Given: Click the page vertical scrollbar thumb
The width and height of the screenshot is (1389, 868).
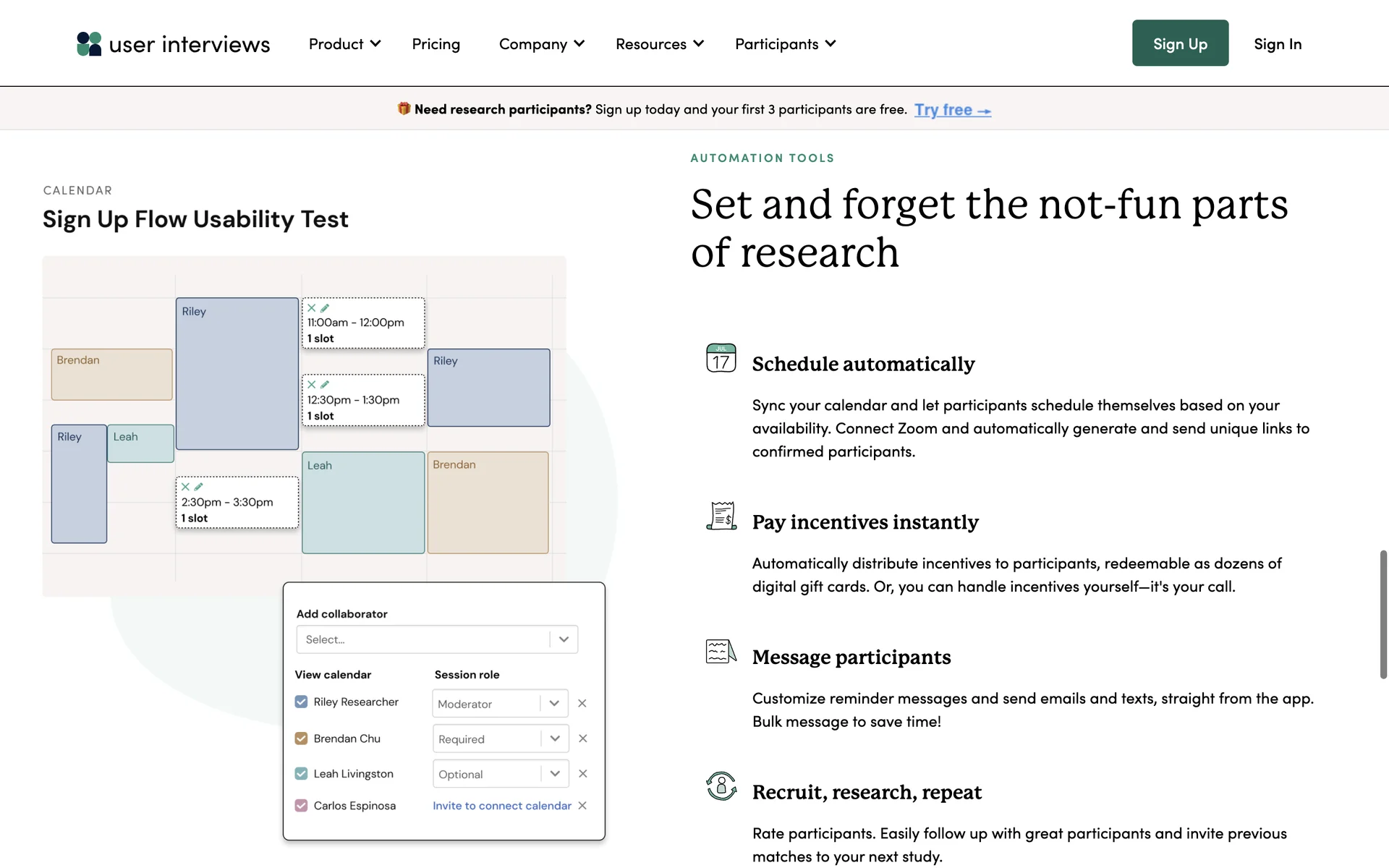Looking at the screenshot, I should [1383, 614].
